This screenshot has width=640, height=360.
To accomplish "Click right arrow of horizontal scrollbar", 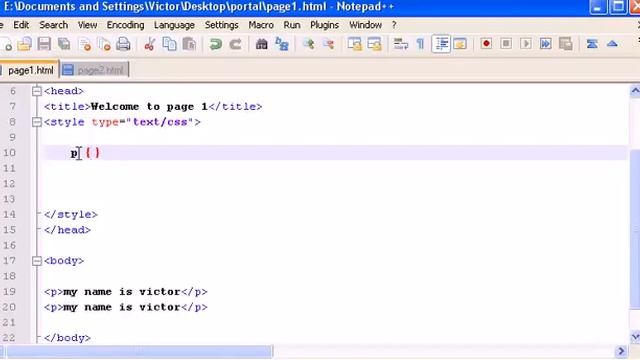I will click(x=621, y=351).
